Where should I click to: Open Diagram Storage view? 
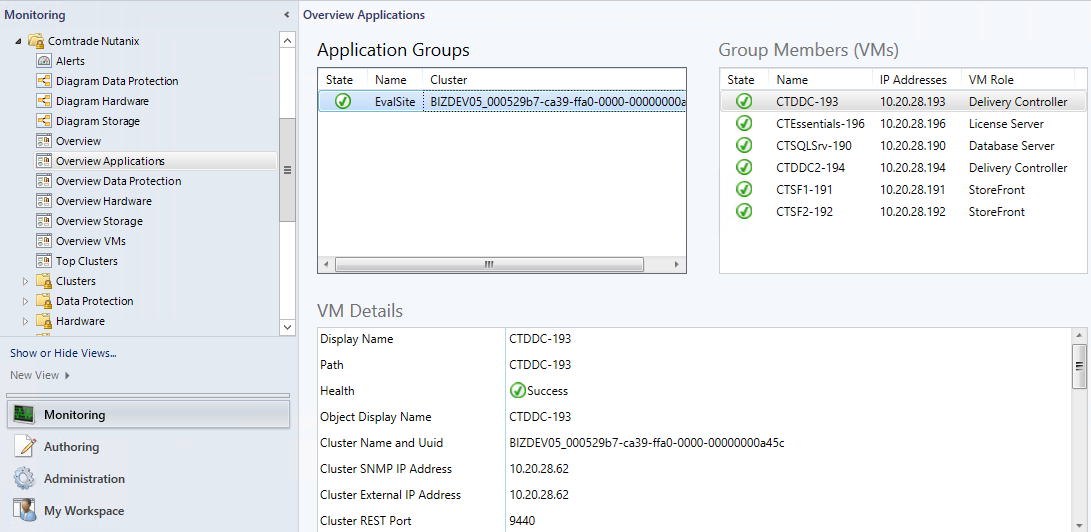[98, 121]
